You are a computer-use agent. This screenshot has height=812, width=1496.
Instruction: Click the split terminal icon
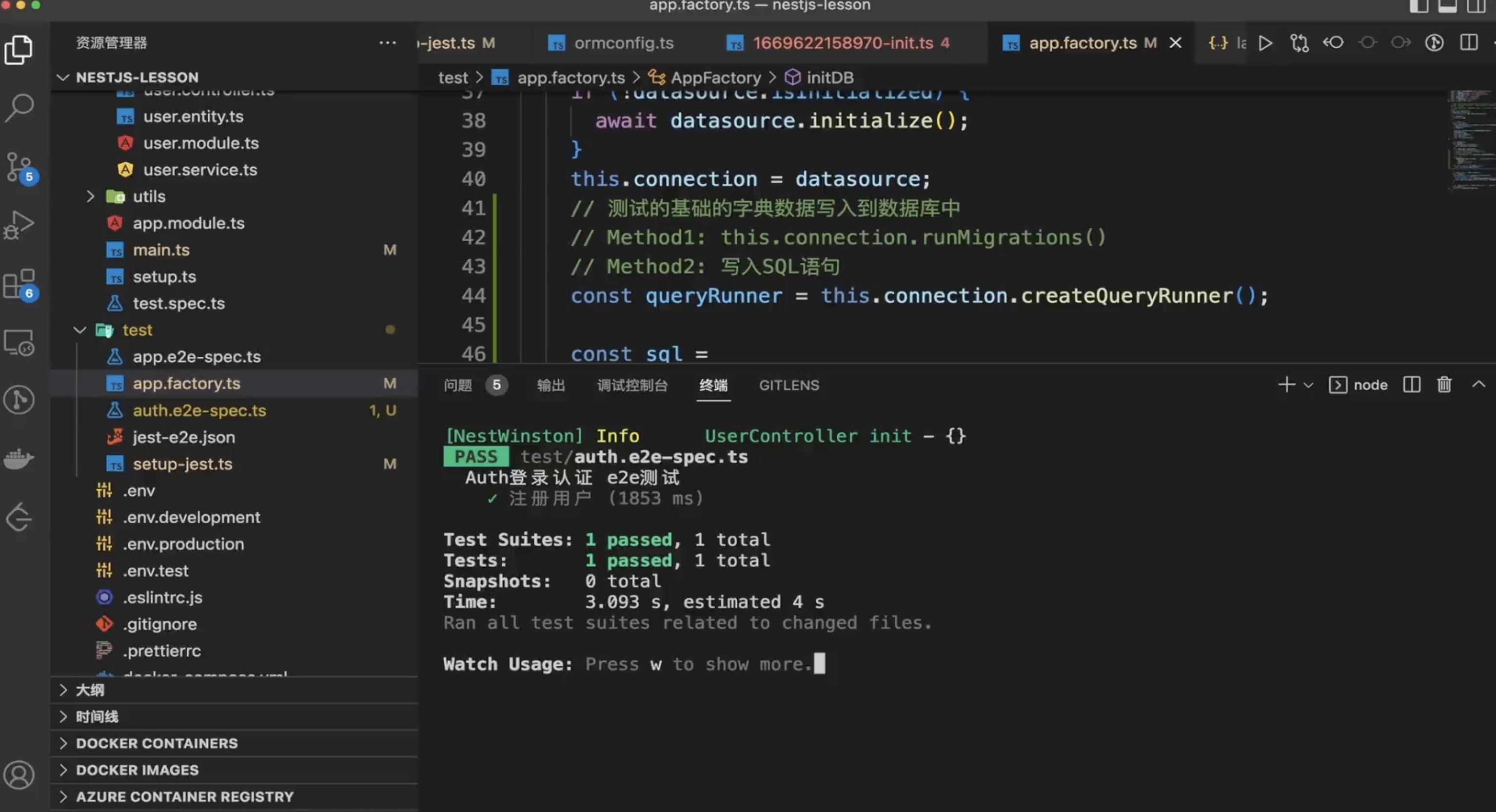tap(1412, 385)
